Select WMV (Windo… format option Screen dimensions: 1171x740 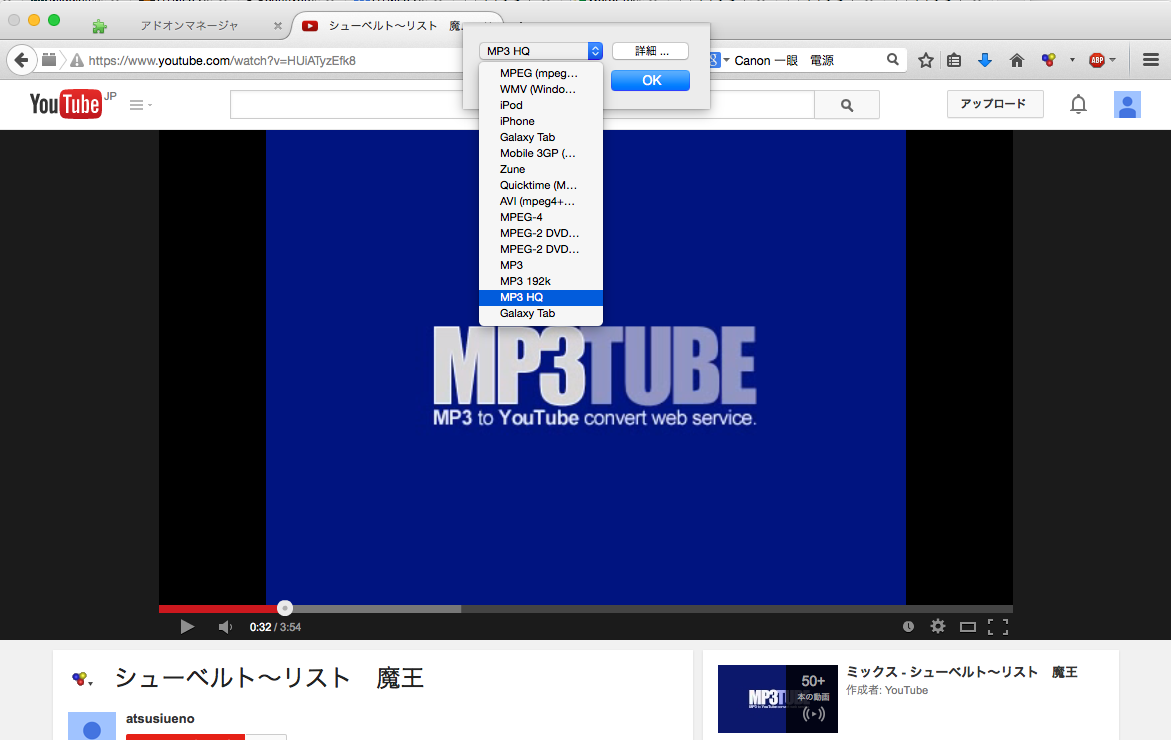coord(541,89)
